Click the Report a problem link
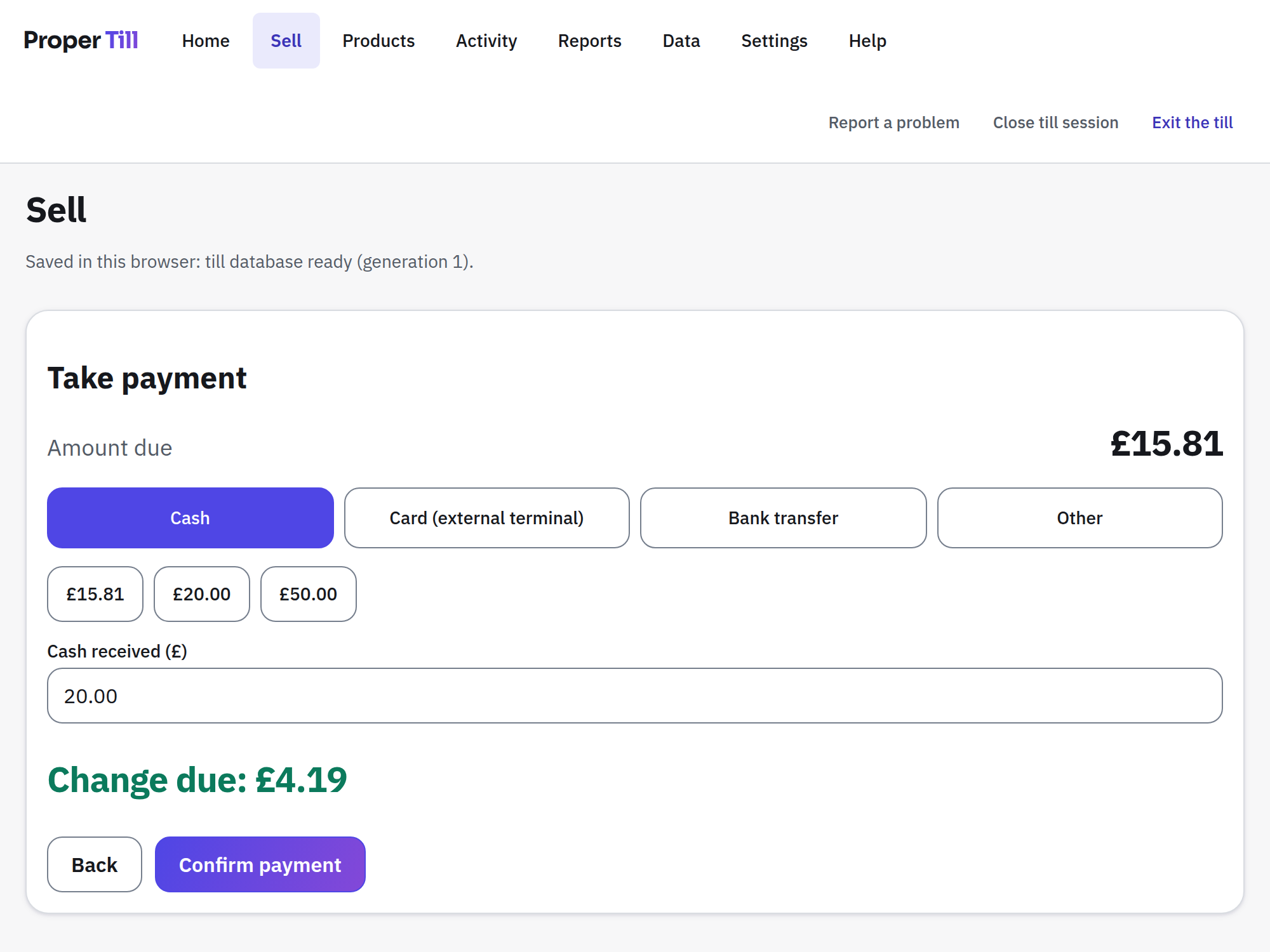The image size is (1270, 952). pos(893,122)
